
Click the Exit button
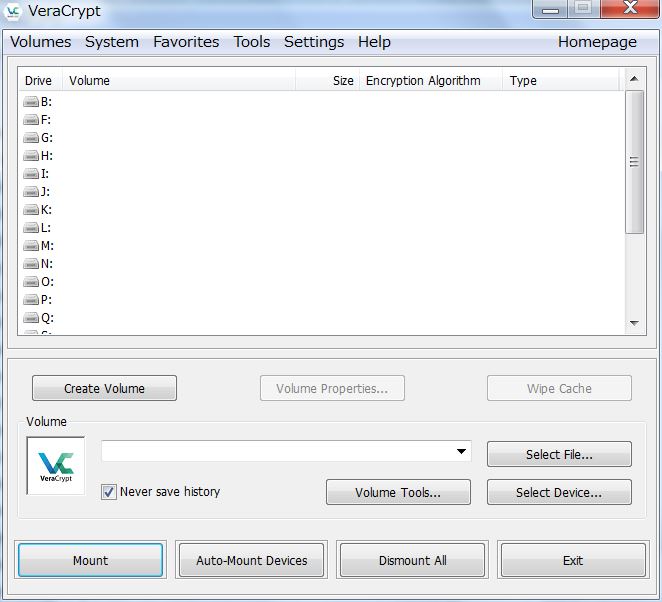573,560
